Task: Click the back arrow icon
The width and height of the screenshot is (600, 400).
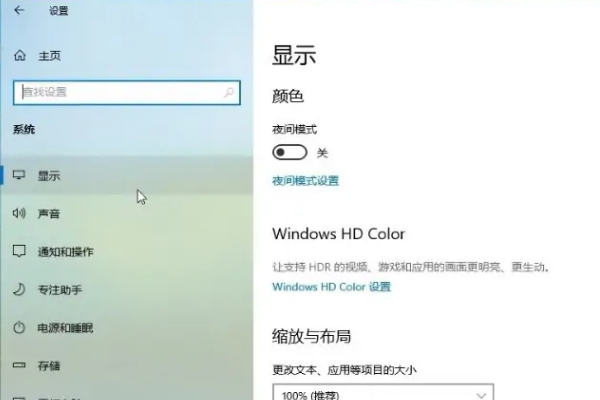Action: 19,10
